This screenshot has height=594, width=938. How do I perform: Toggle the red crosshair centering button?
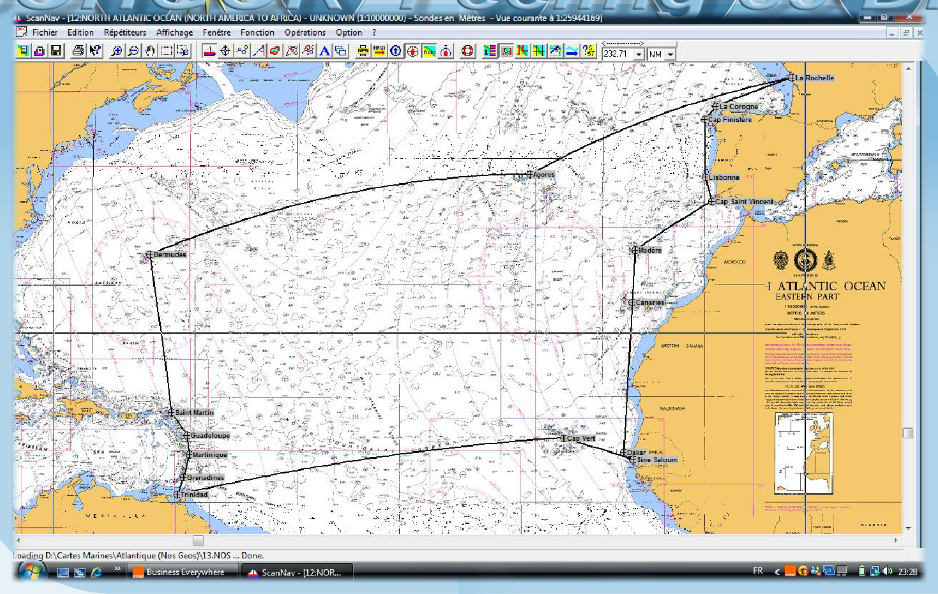click(412, 51)
